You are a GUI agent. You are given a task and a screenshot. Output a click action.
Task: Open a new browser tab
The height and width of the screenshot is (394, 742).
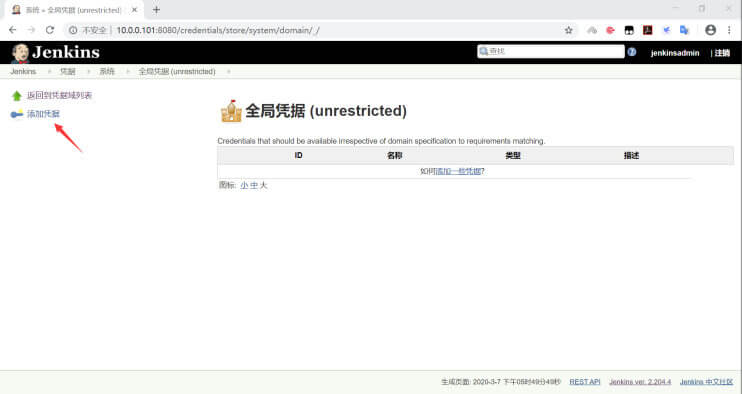(156, 9)
